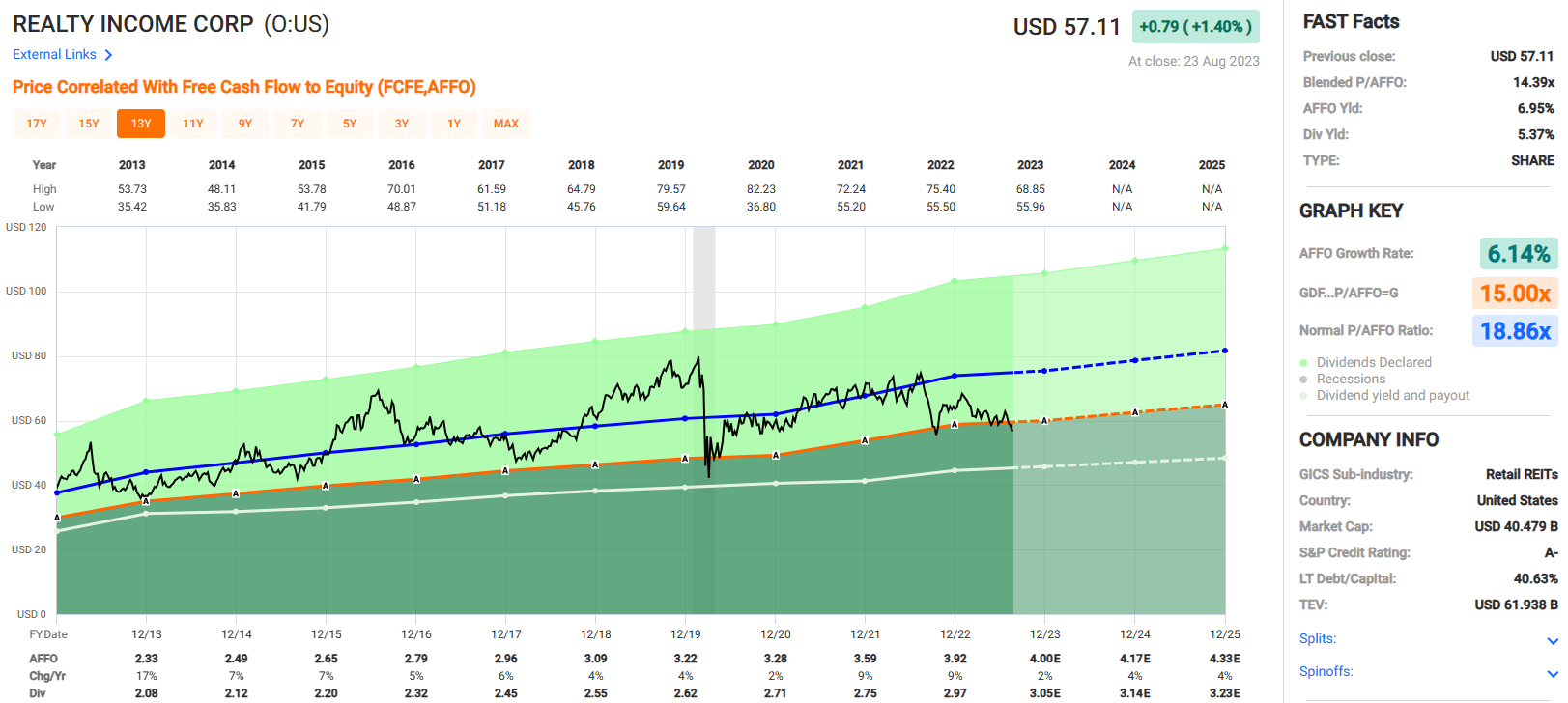
Task: Click the Splits dropdown chevron
Action: [1552, 641]
